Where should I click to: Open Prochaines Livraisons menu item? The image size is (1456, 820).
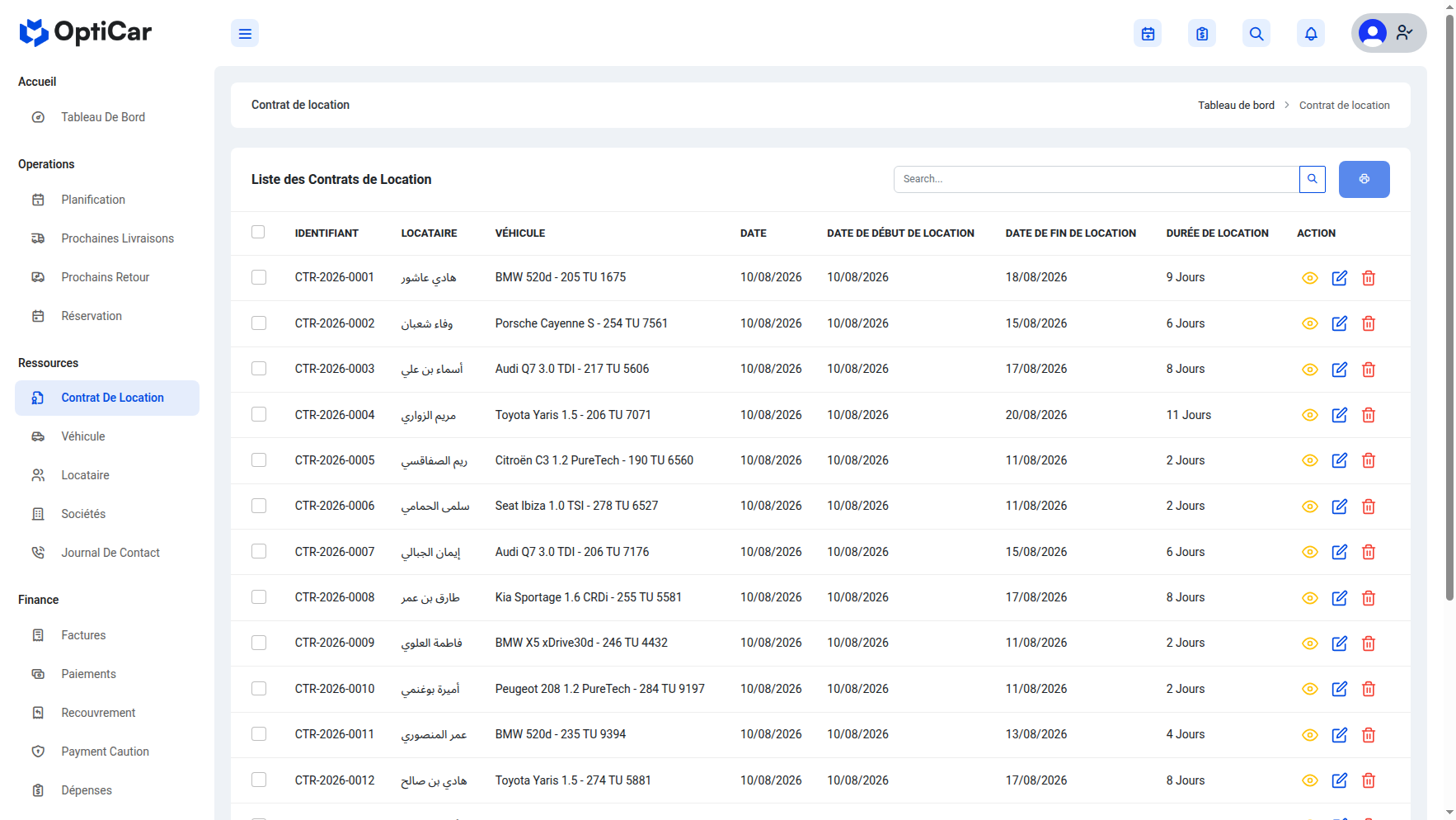[x=107, y=238]
